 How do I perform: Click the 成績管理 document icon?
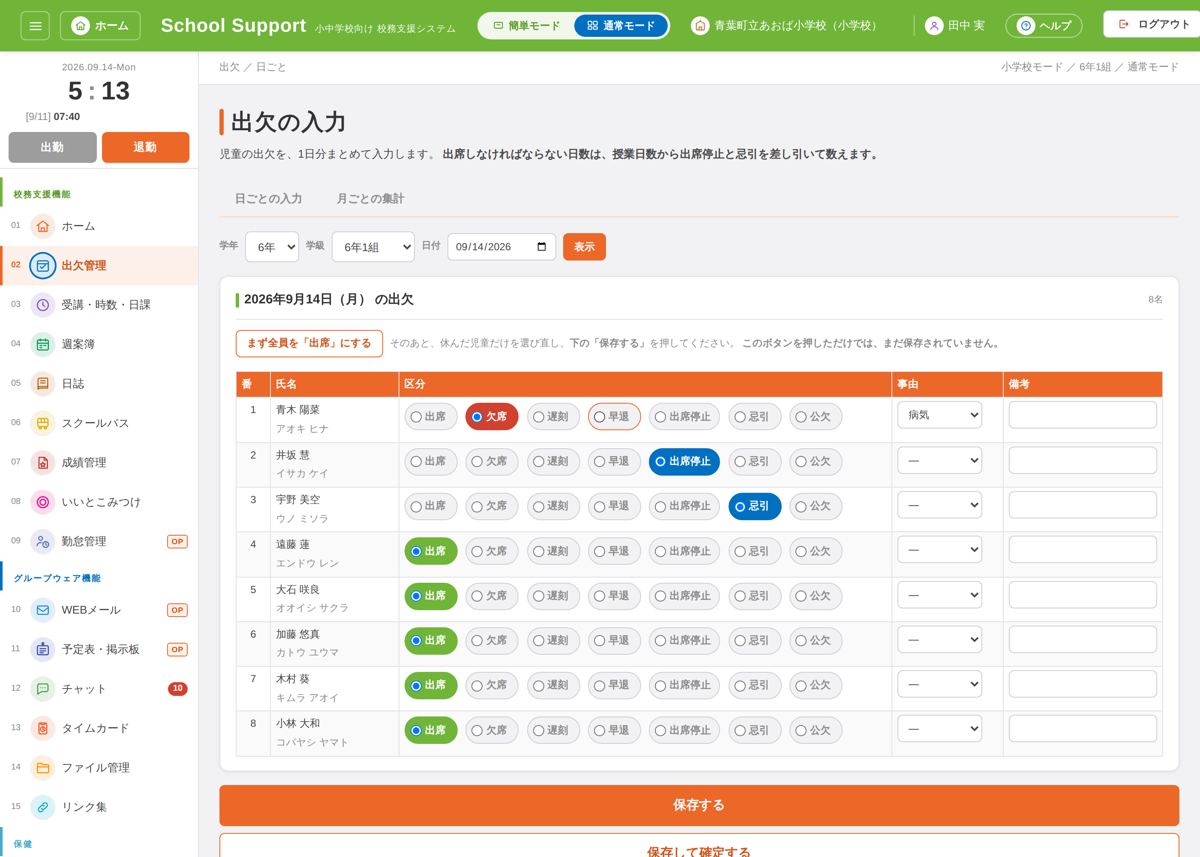pyautogui.click(x=42, y=463)
